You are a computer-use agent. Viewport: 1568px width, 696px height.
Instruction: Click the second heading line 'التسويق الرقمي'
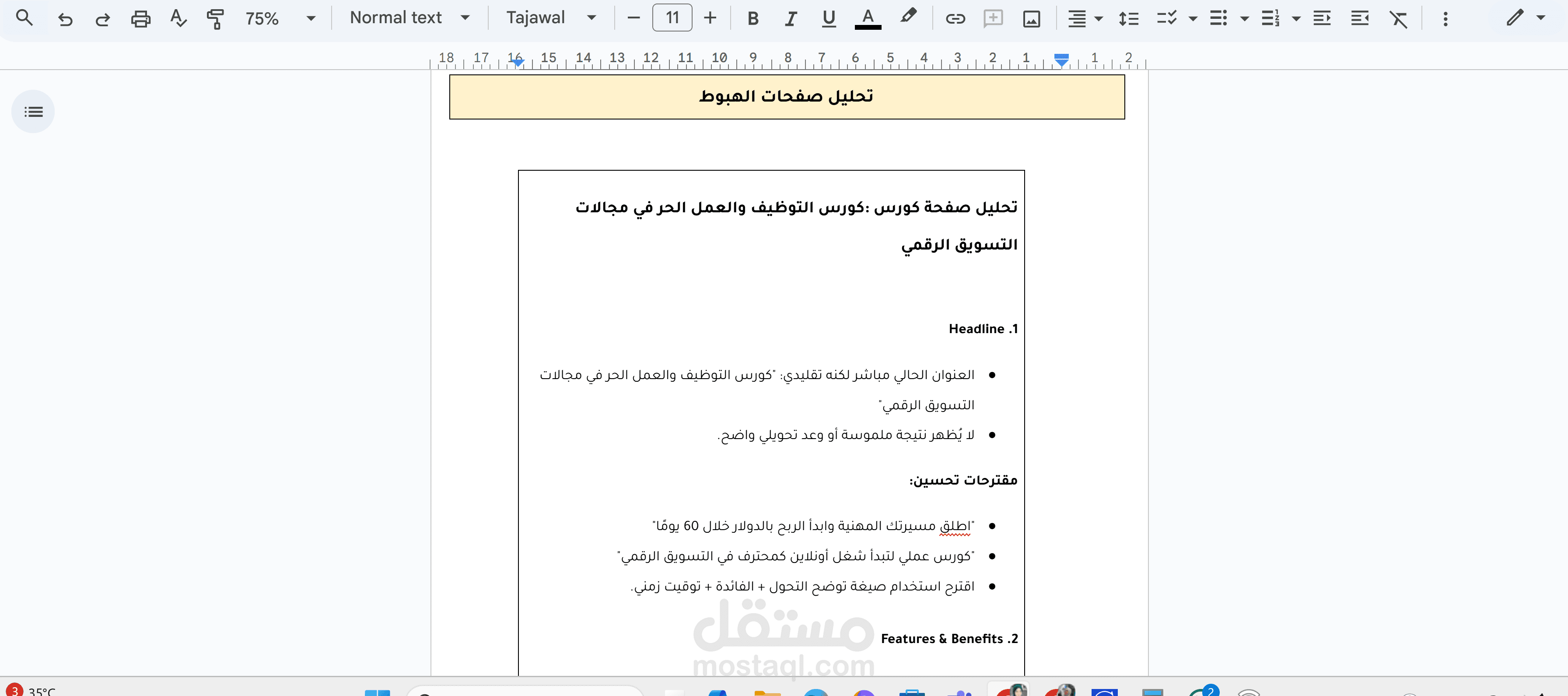[959, 245]
